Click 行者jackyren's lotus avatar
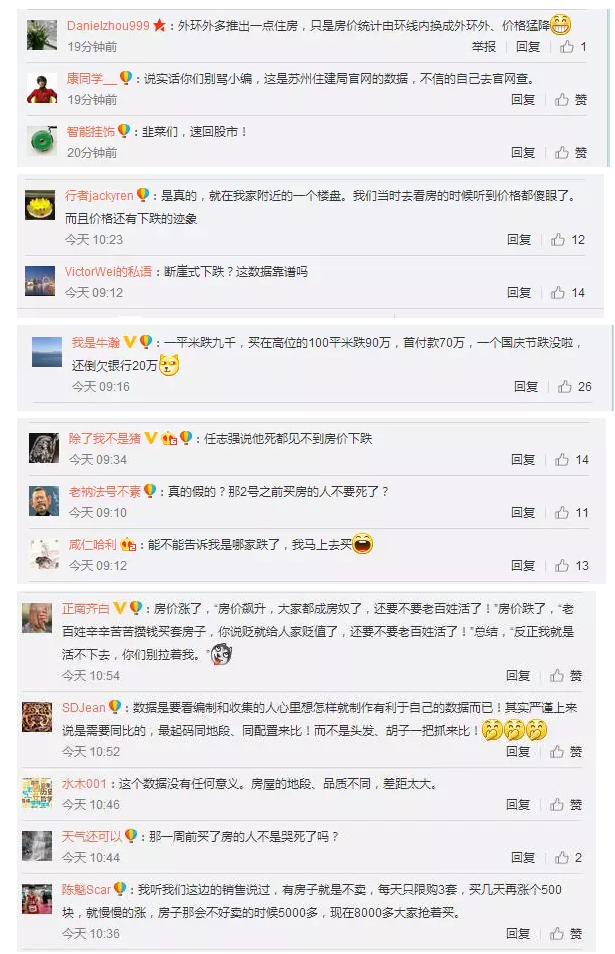The image size is (615, 954). pyautogui.click(x=40, y=204)
